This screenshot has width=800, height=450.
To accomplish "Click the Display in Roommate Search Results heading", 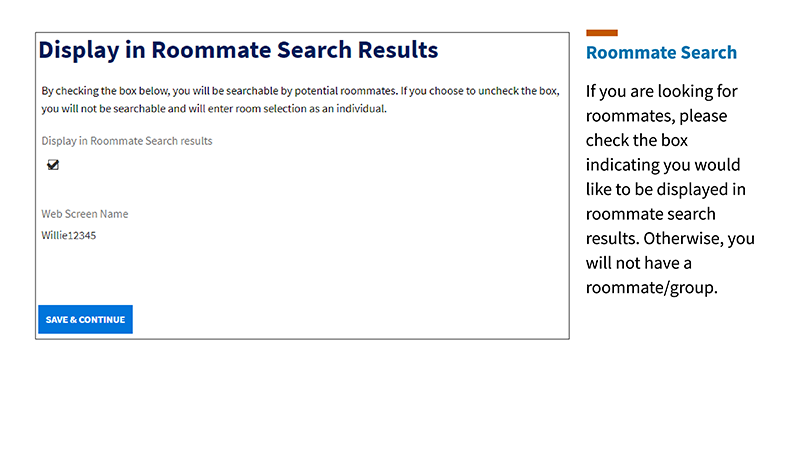I will [238, 49].
